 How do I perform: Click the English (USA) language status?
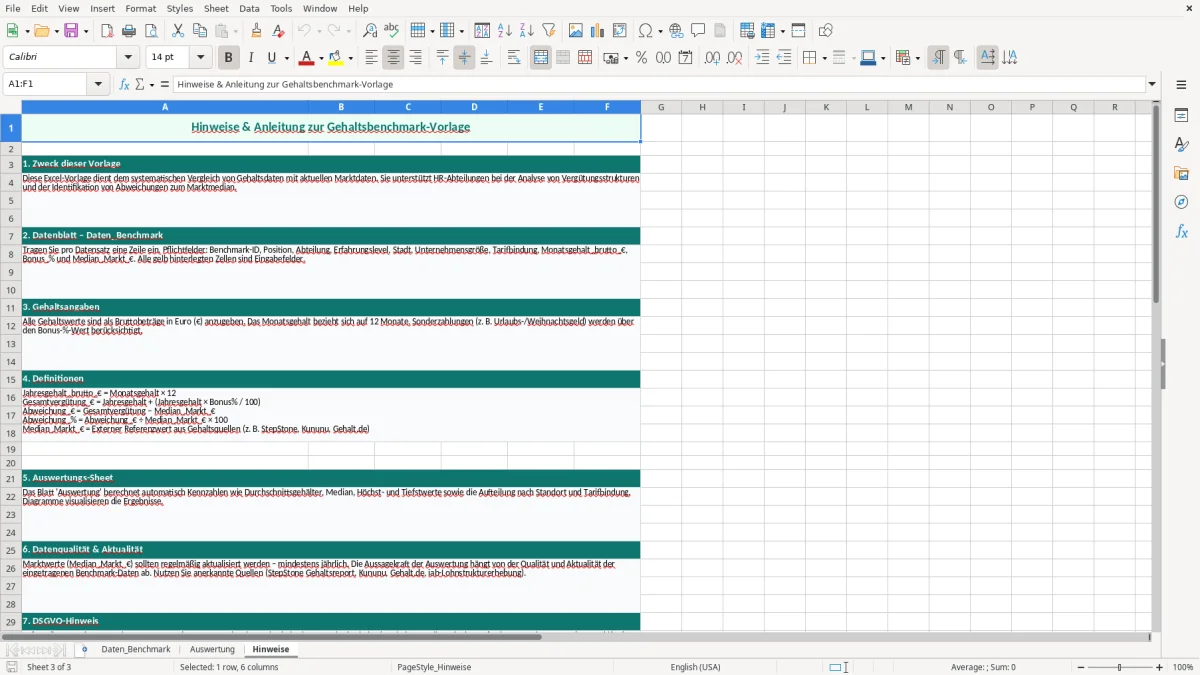(695, 667)
